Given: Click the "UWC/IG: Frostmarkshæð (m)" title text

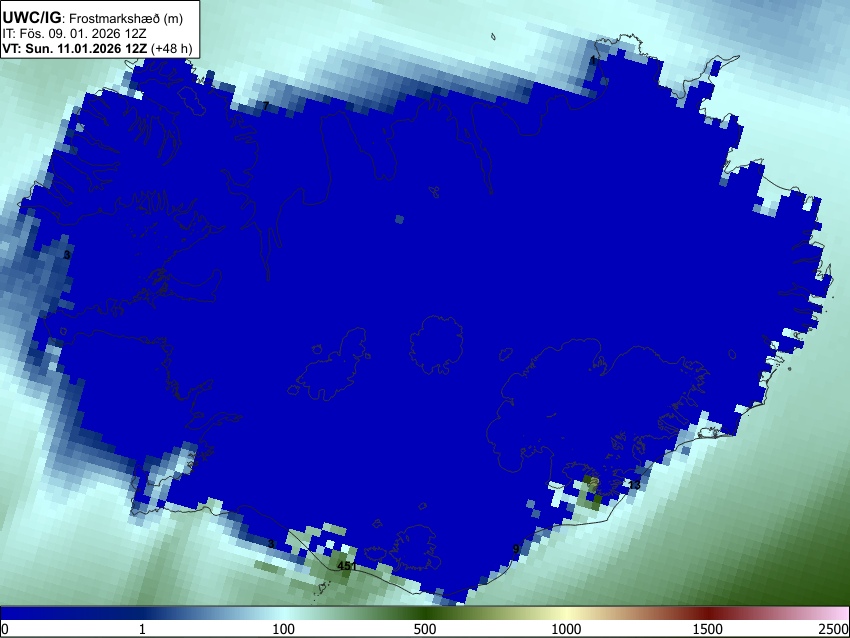Looking at the screenshot, I should (93, 18).
